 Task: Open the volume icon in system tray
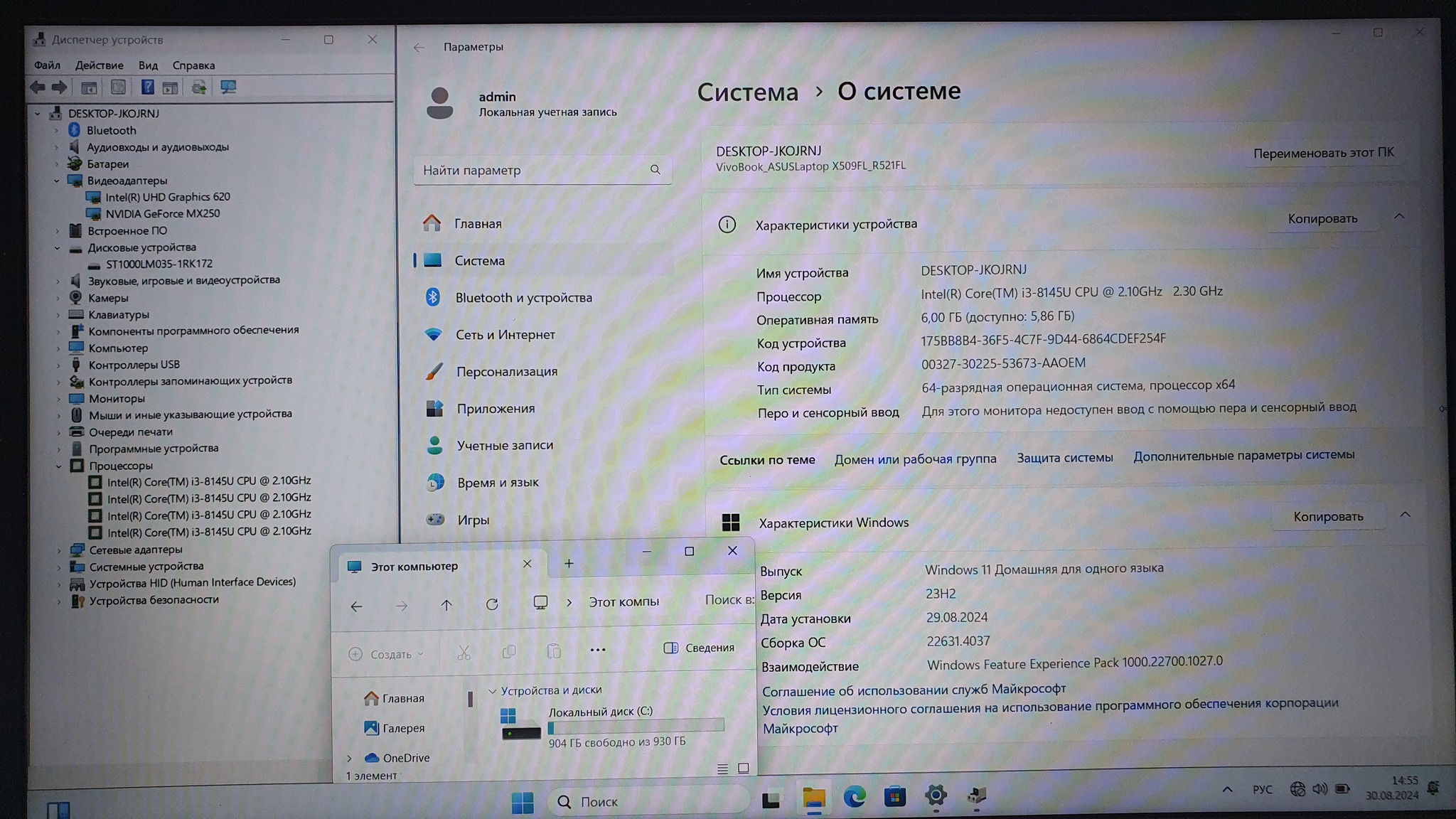(x=1319, y=789)
